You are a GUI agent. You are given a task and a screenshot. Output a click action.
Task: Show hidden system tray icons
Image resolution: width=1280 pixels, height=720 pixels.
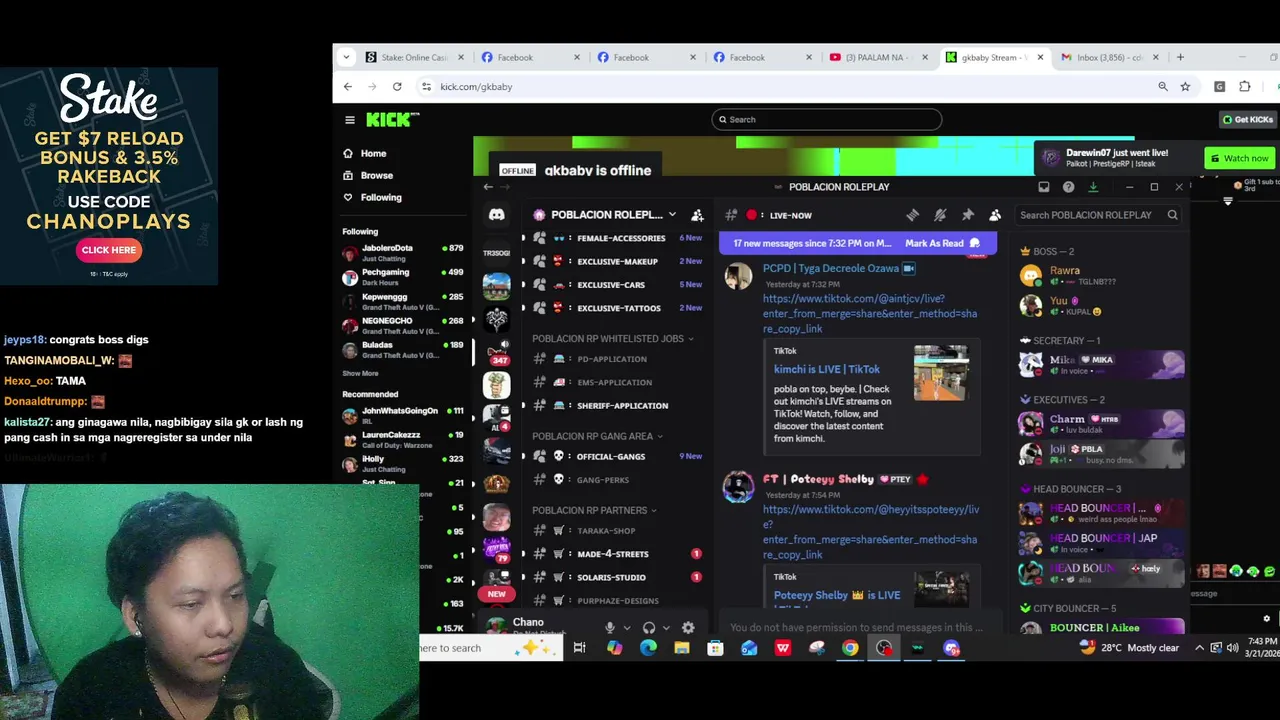coord(1199,648)
